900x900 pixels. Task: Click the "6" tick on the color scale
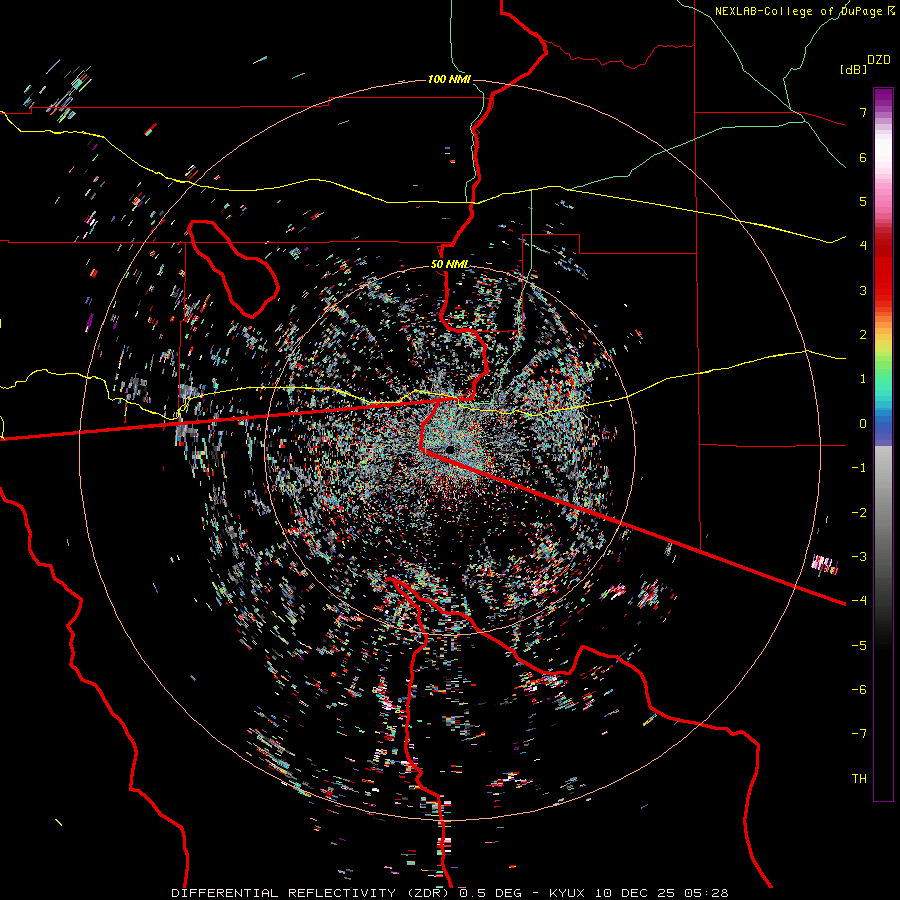[863, 158]
